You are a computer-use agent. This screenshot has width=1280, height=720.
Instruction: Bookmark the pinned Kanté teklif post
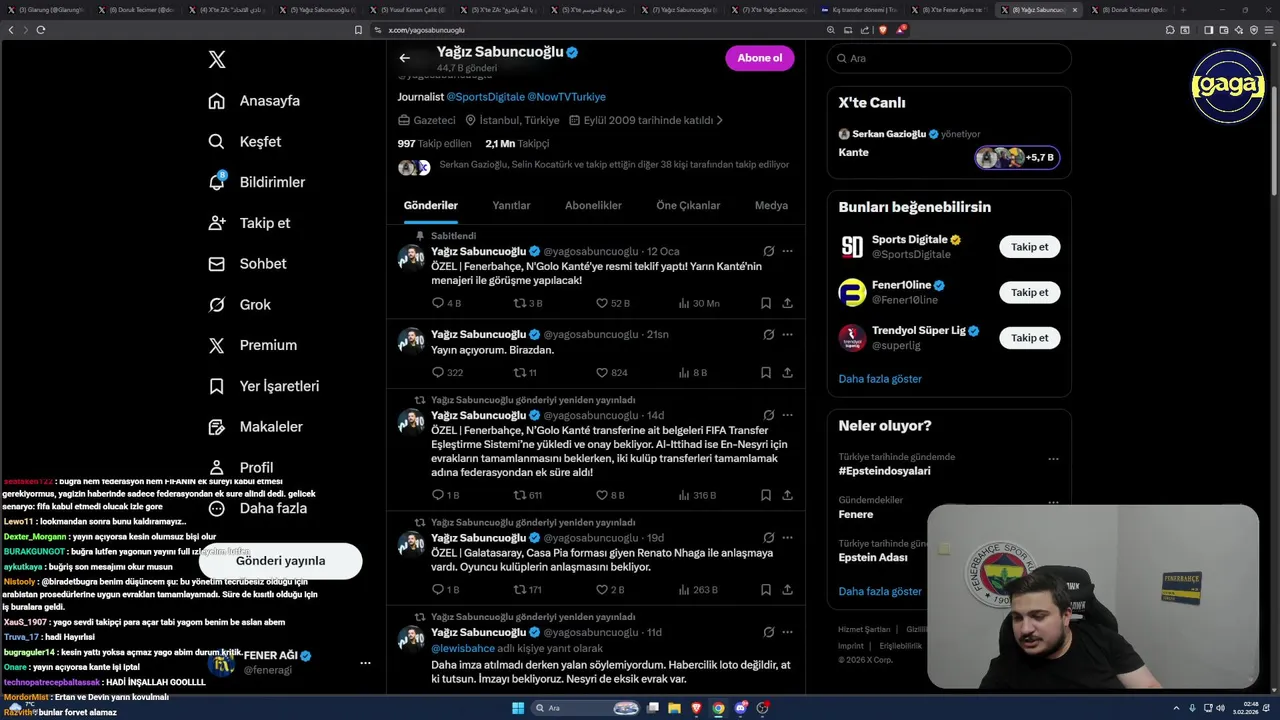coord(765,303)
